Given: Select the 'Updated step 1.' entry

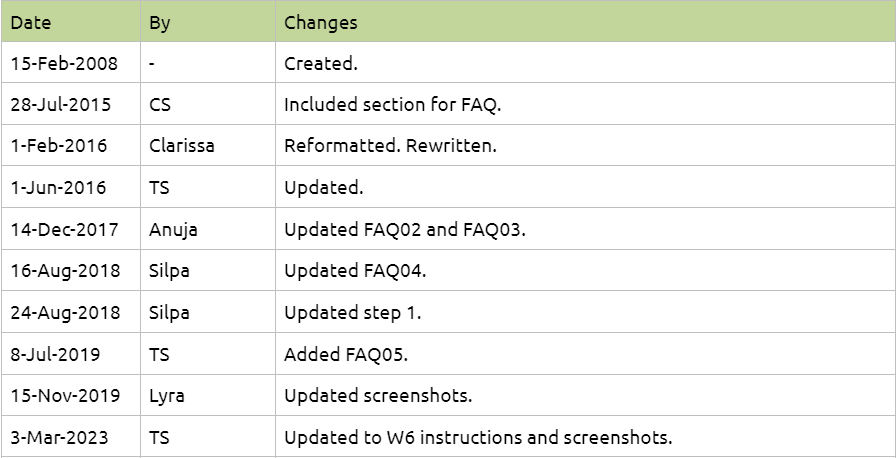Looking at the screenshot, I should (x=353, y=312).
